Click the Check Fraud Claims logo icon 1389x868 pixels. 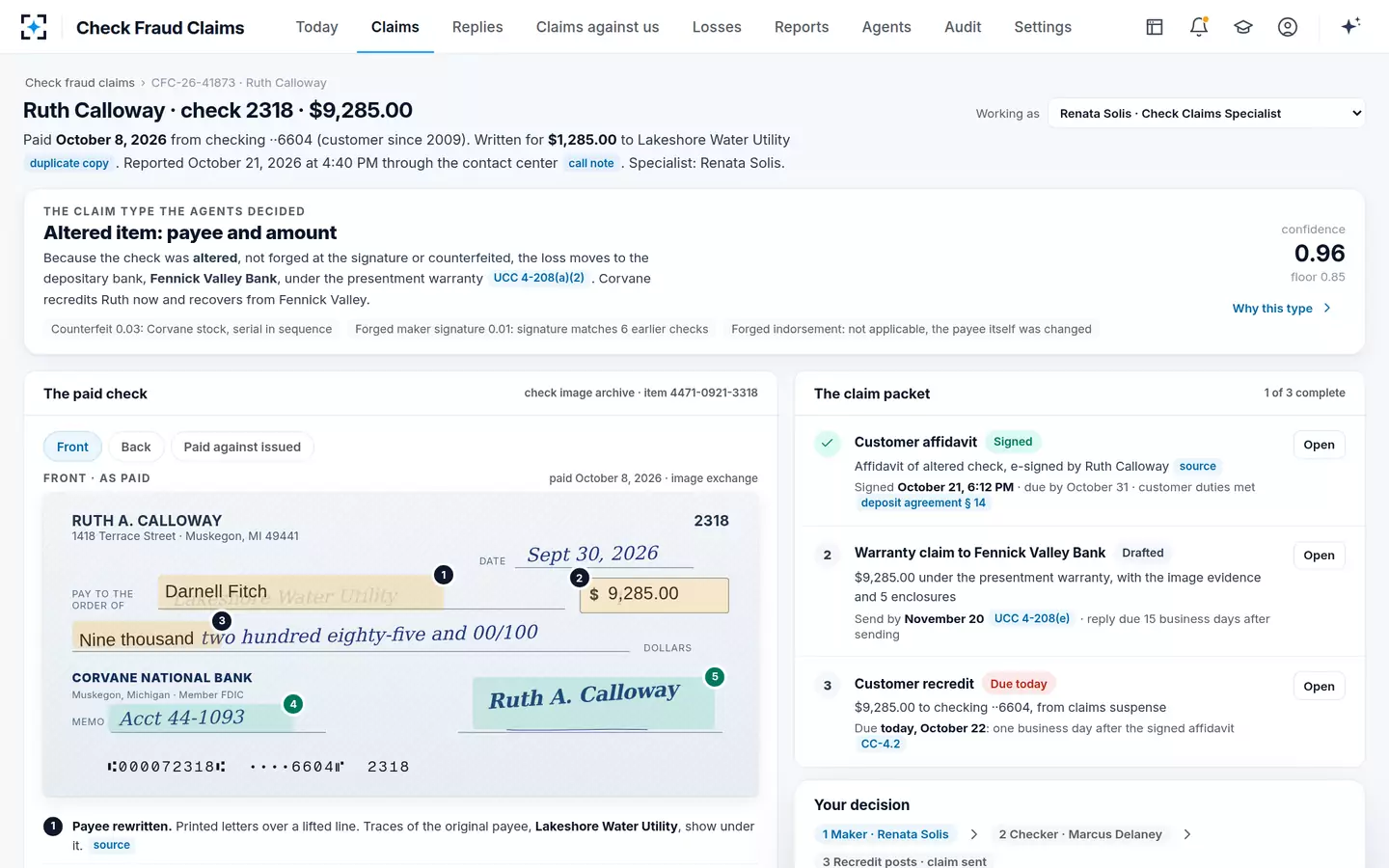pos(34,27)
